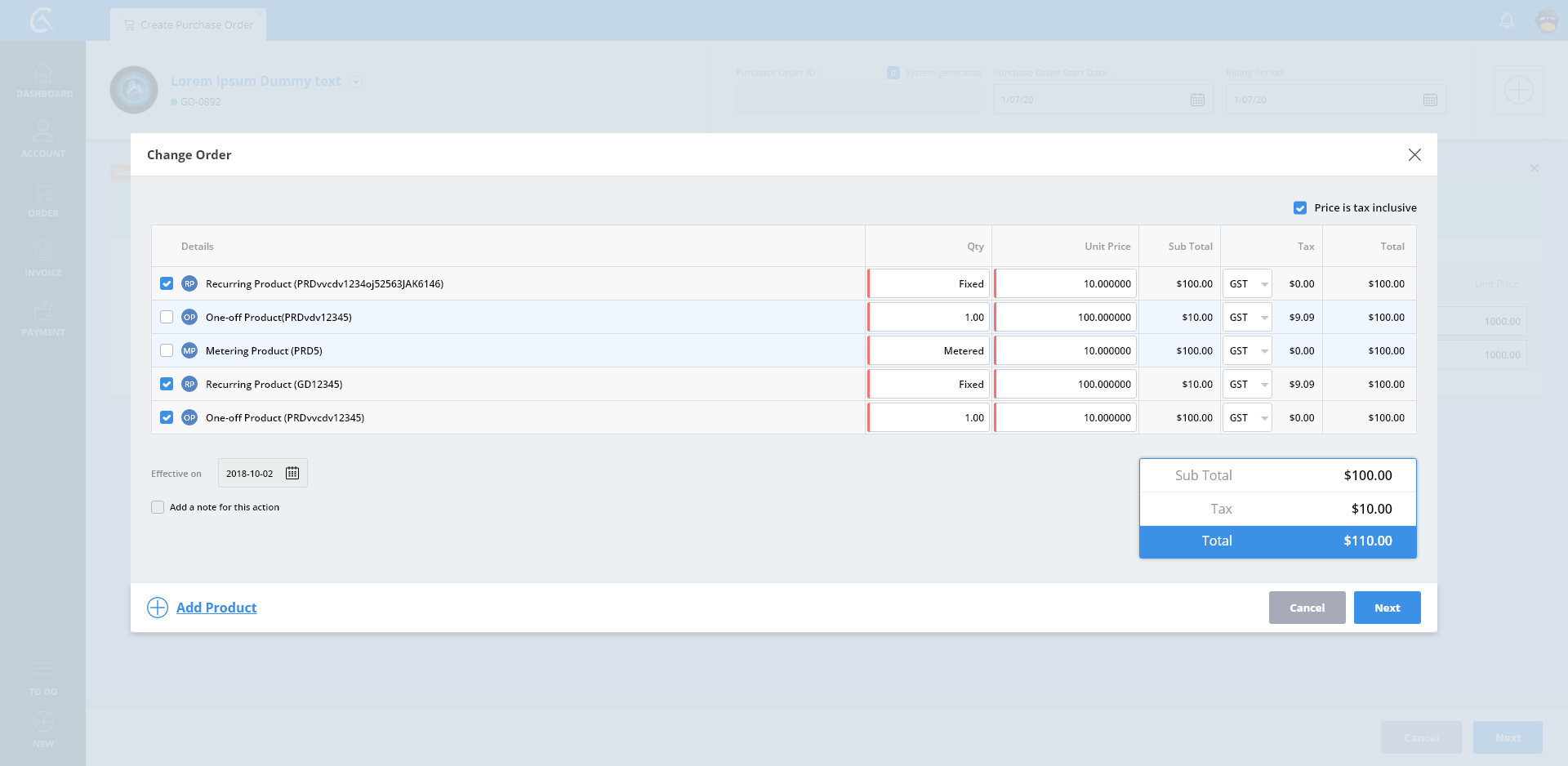Image resolution: width=1568 pixels, height=766 pixels.
Task: Click the Unit Price field for Metering Product
Action: point(1065,351)
